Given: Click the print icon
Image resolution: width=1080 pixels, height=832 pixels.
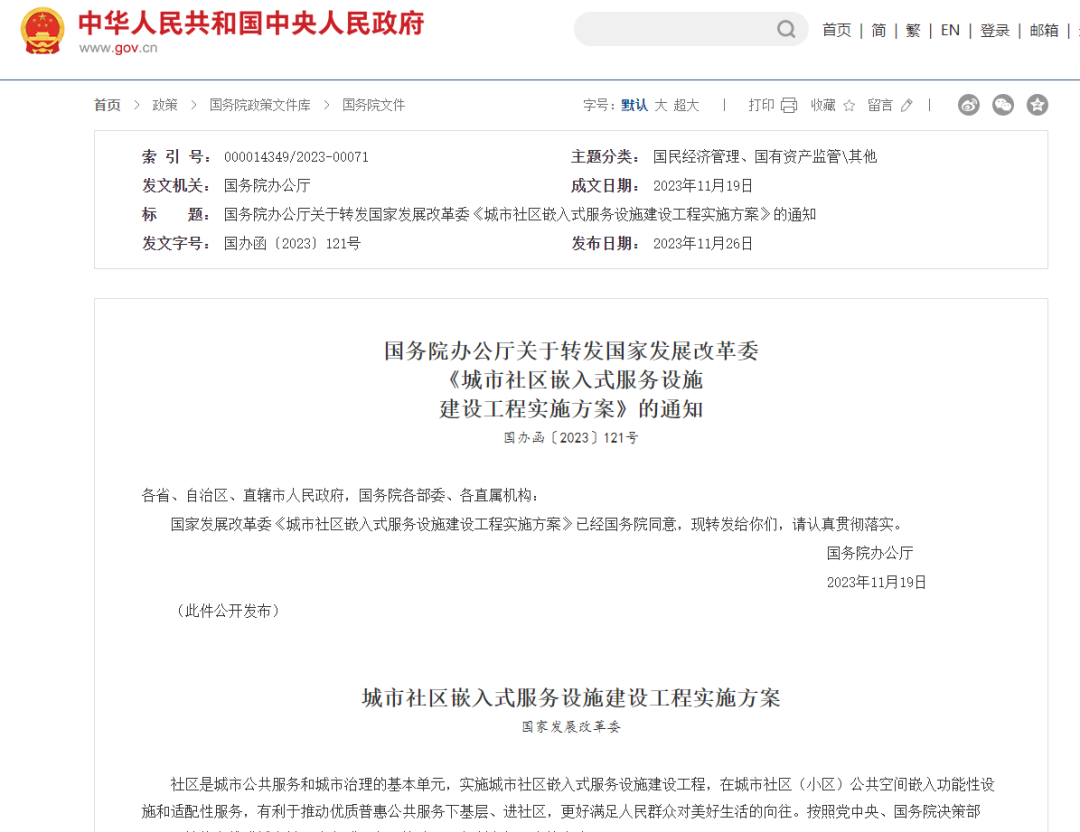Looking at the screenshot, I should tap(787, 104).
